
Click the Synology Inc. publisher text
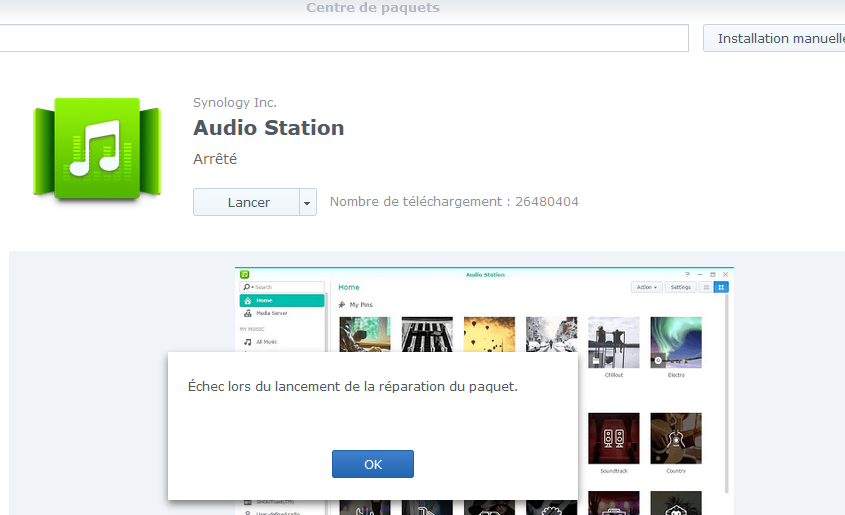click(x=235, y=102)
